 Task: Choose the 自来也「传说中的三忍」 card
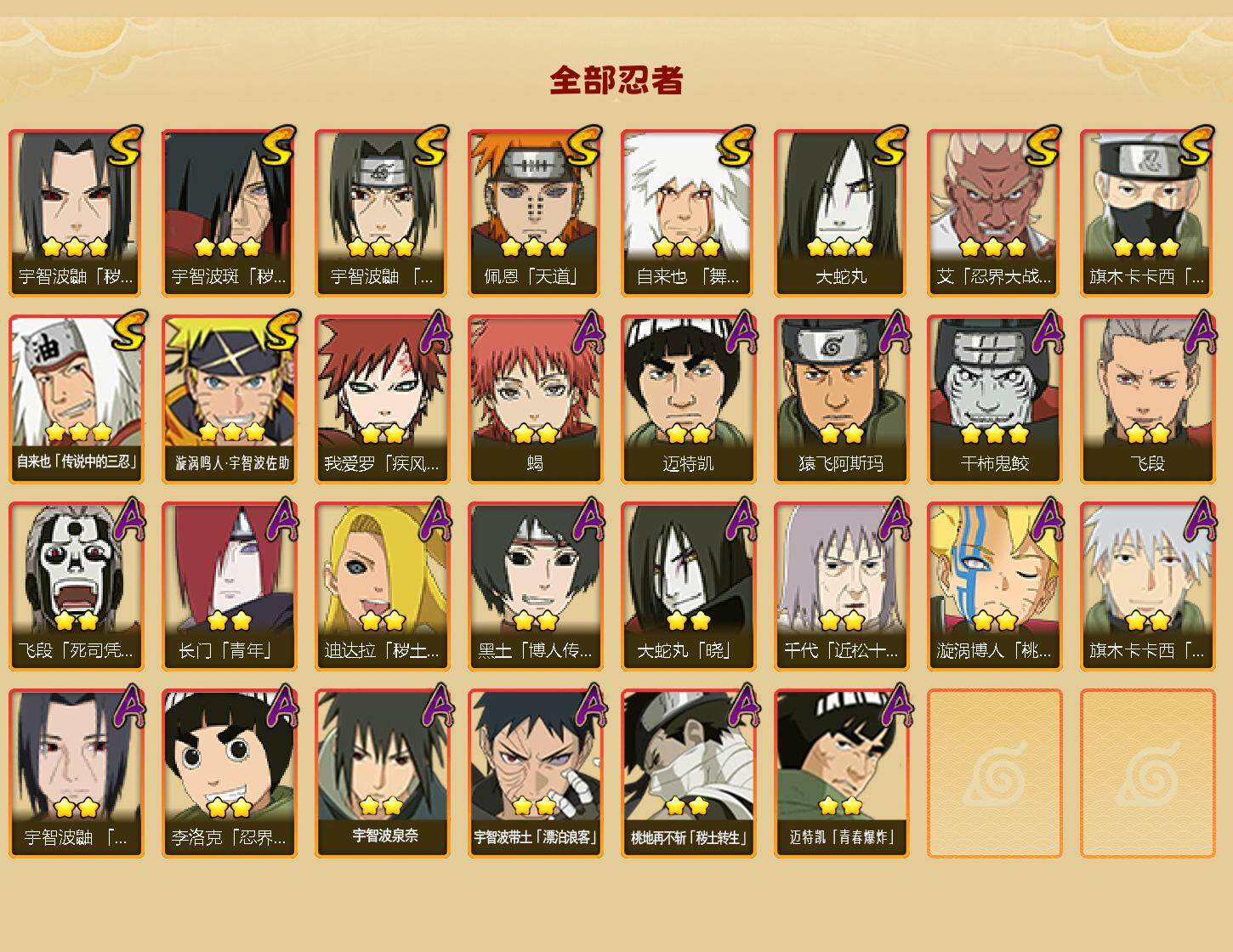76,399
